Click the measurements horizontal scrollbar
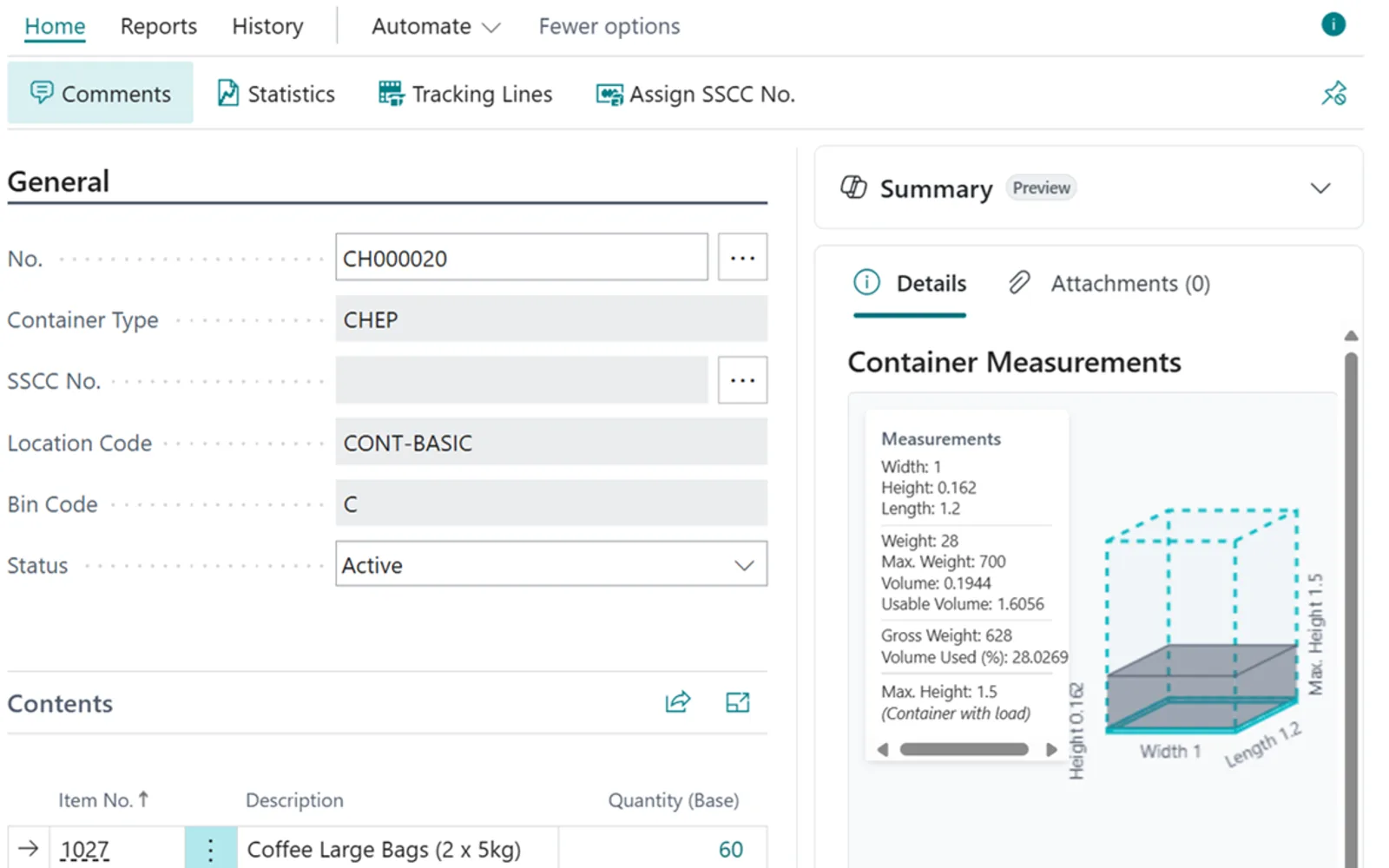 pos(964,749)
